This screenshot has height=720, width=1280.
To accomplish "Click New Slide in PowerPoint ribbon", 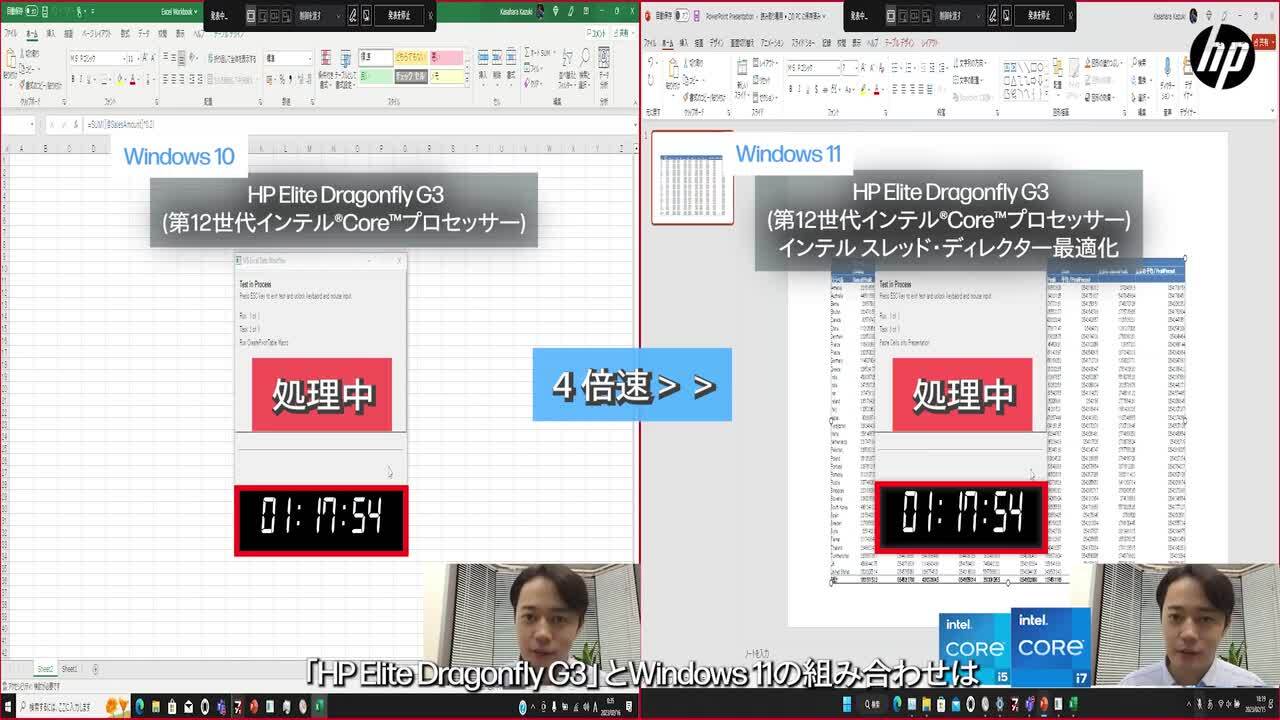I will click(x=741, y=76).
